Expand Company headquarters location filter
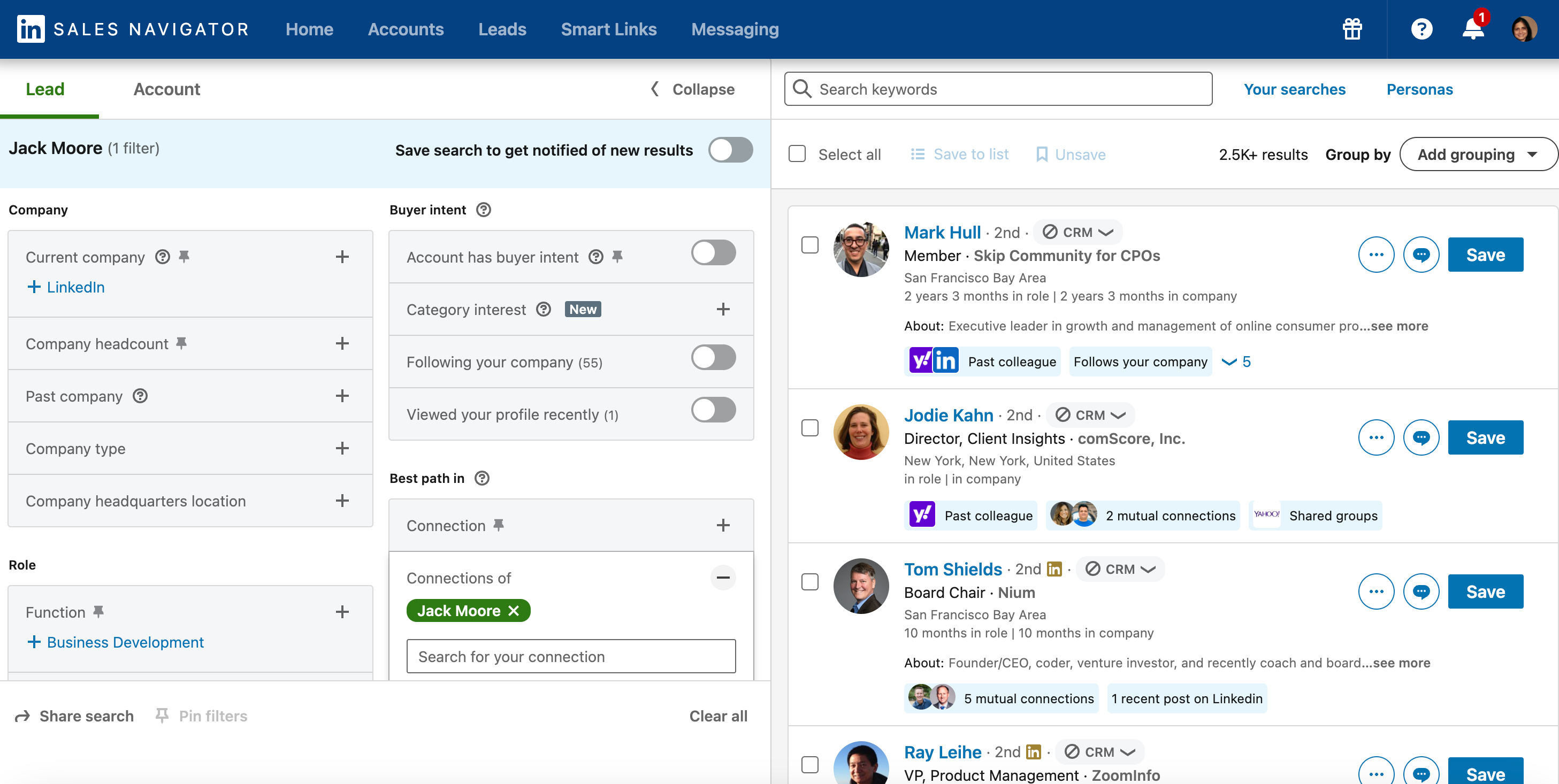 [x=342, y=501]
